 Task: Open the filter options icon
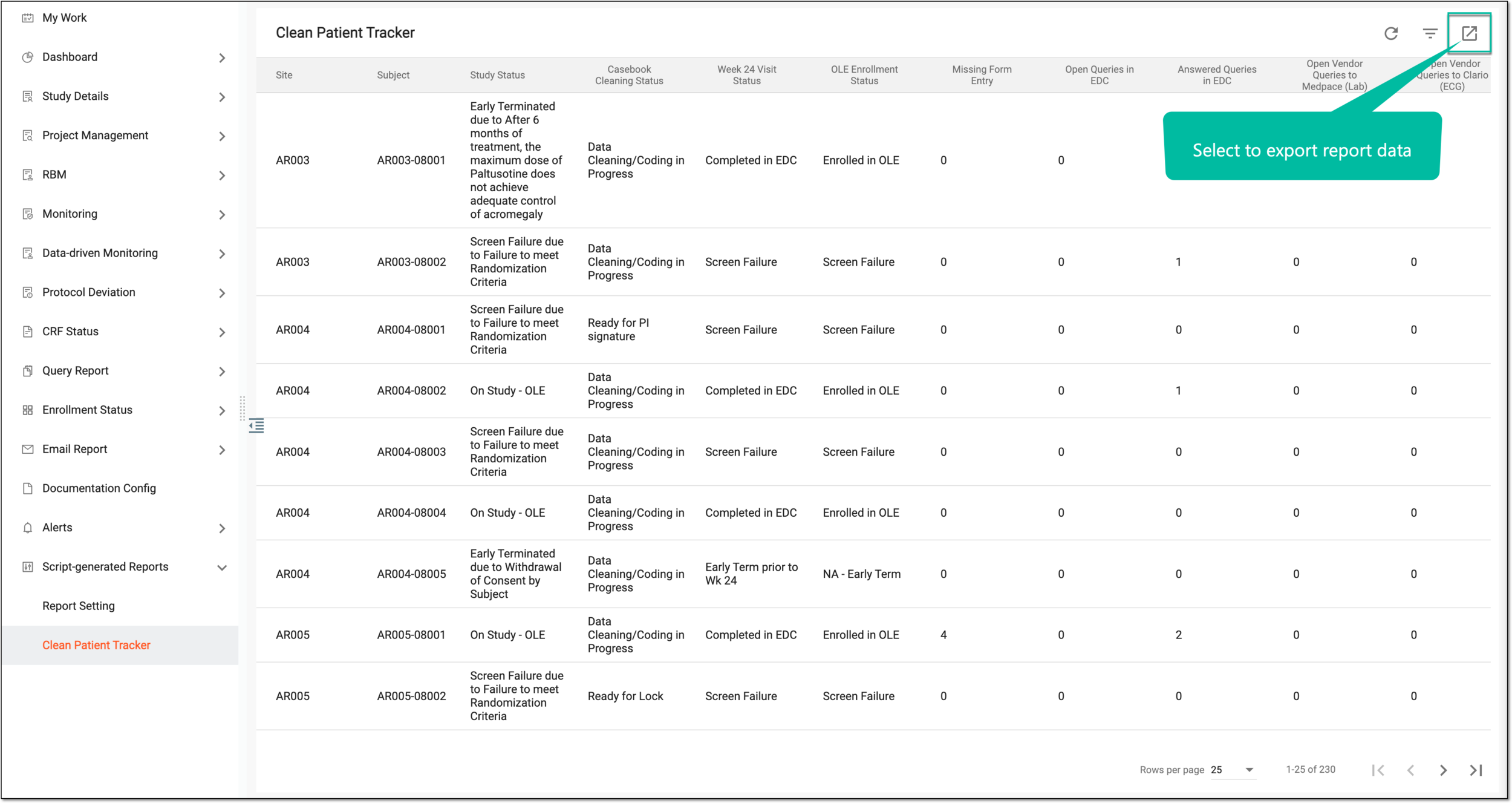click(x=1430, y=33)
